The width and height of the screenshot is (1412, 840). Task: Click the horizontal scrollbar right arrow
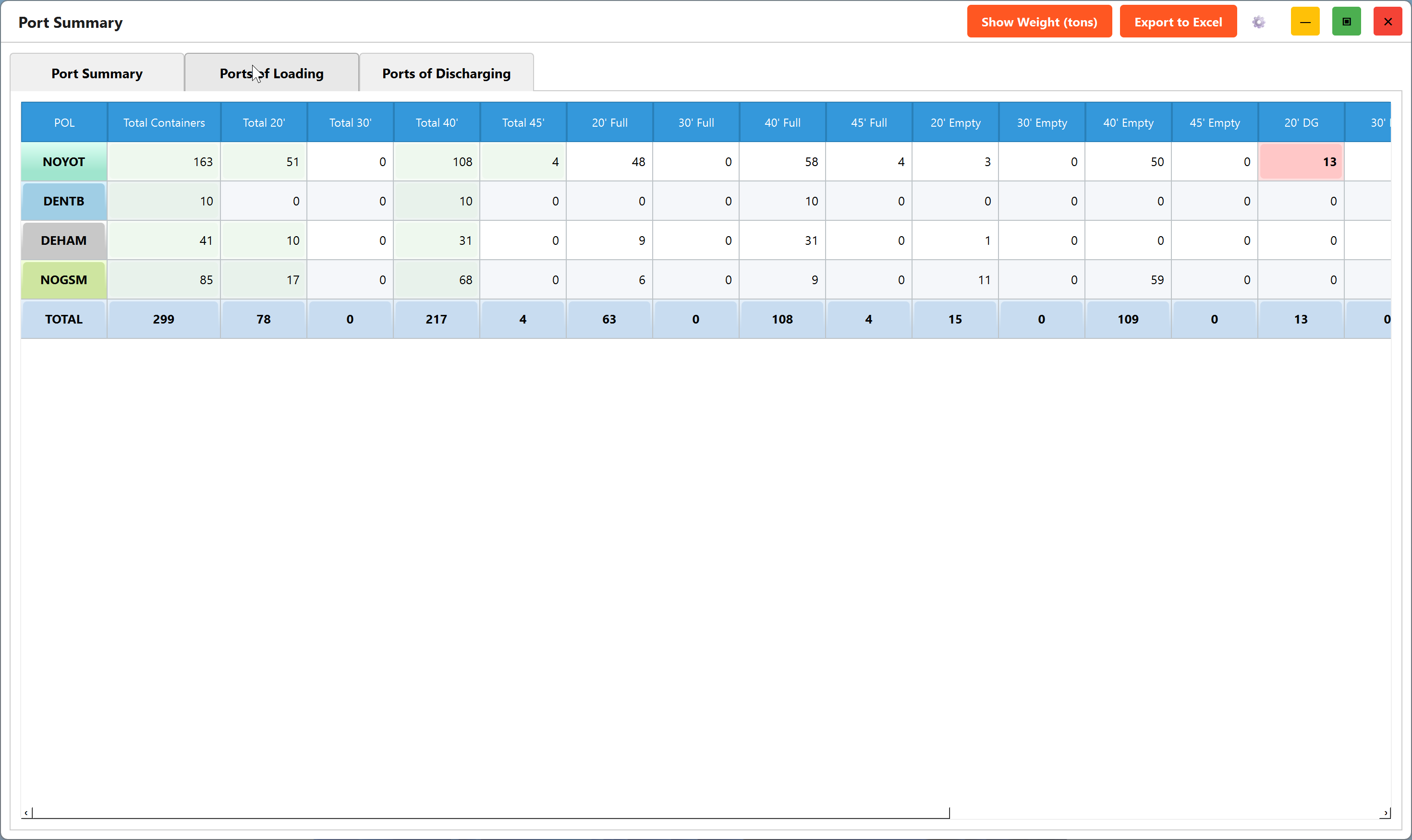[x=1386, y=813]
